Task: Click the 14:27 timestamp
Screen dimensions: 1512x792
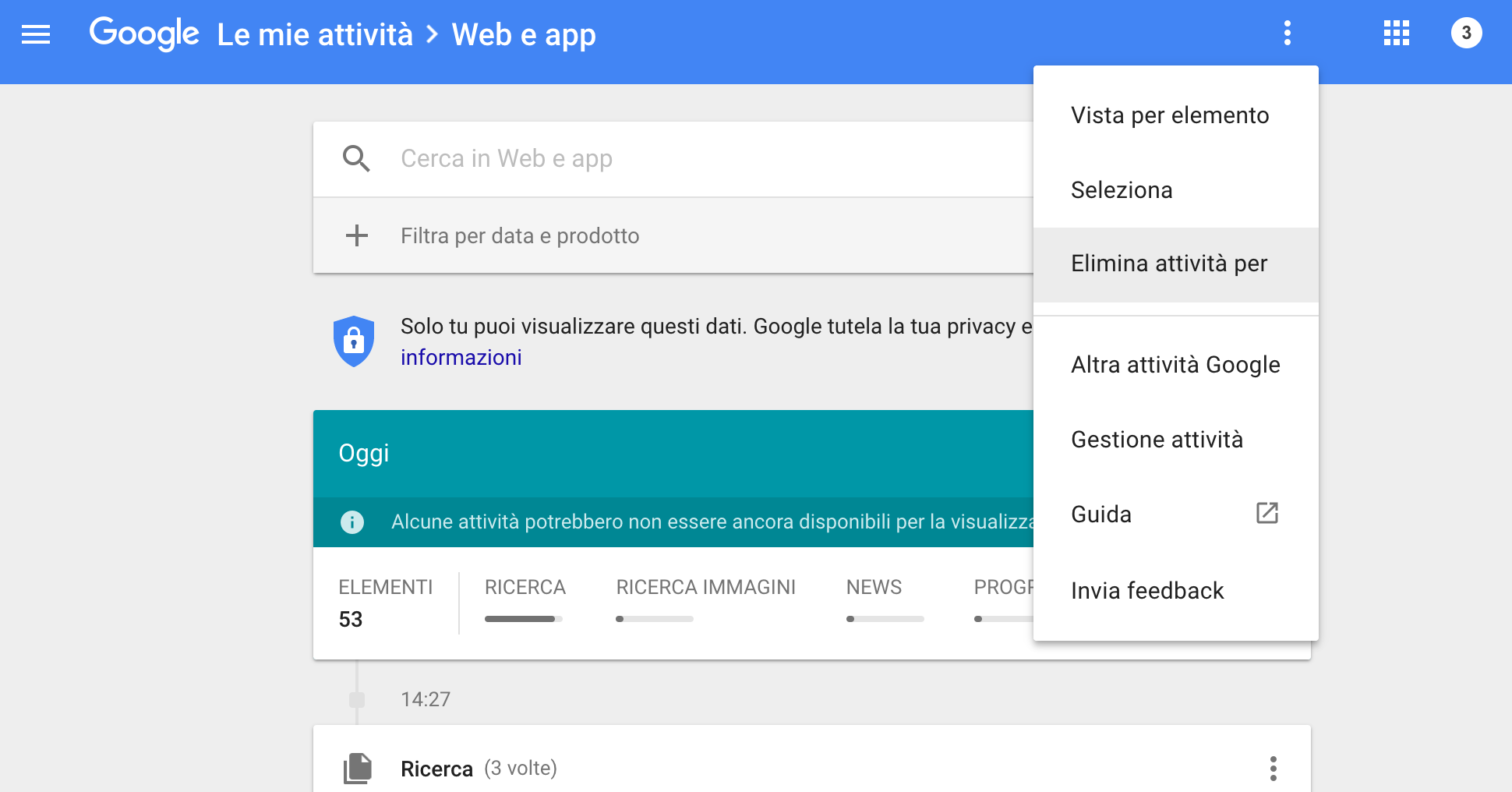Action: tap(426, 699)
